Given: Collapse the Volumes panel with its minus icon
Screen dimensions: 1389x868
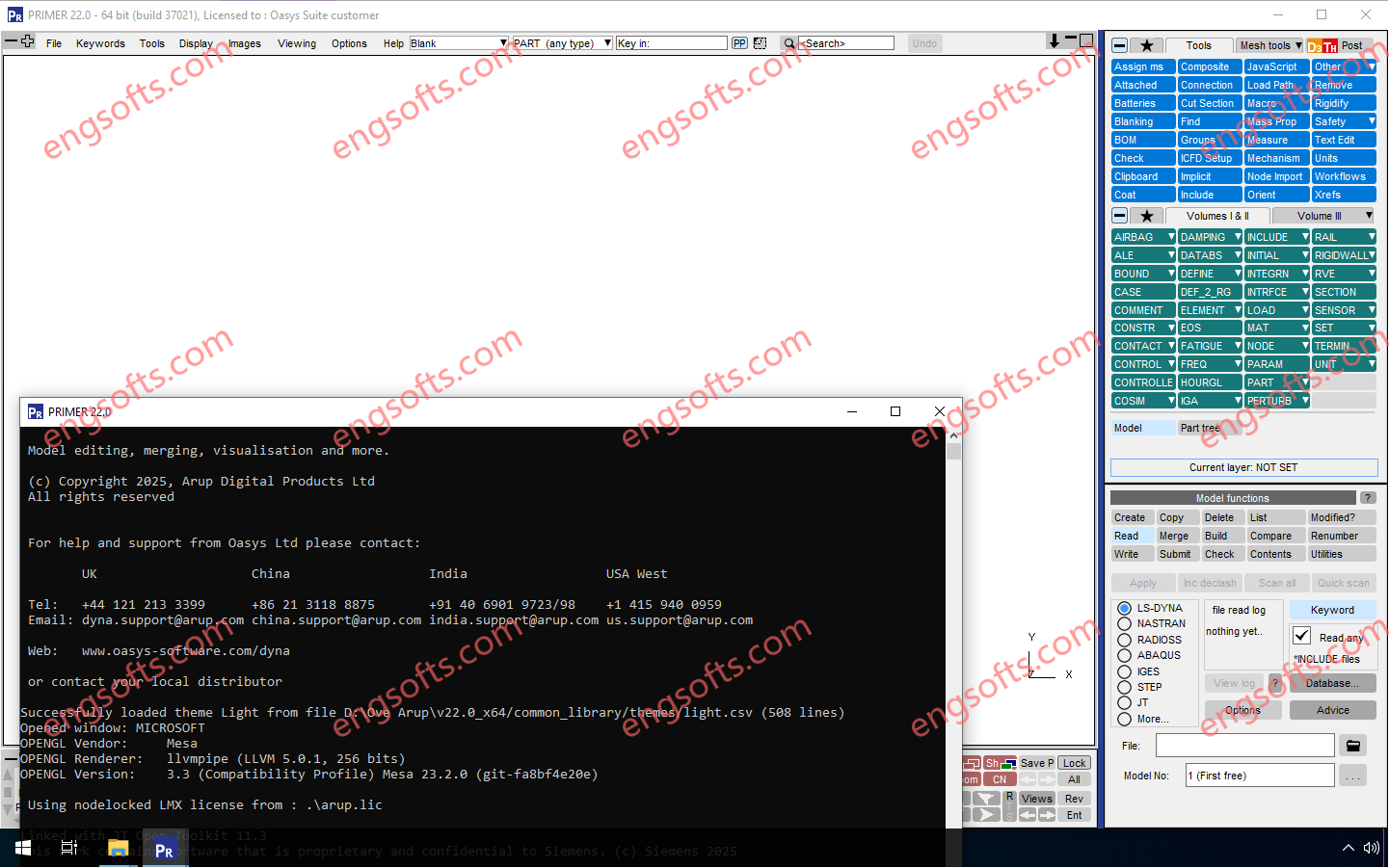Looking at the screenshot, I should 1119,216.
